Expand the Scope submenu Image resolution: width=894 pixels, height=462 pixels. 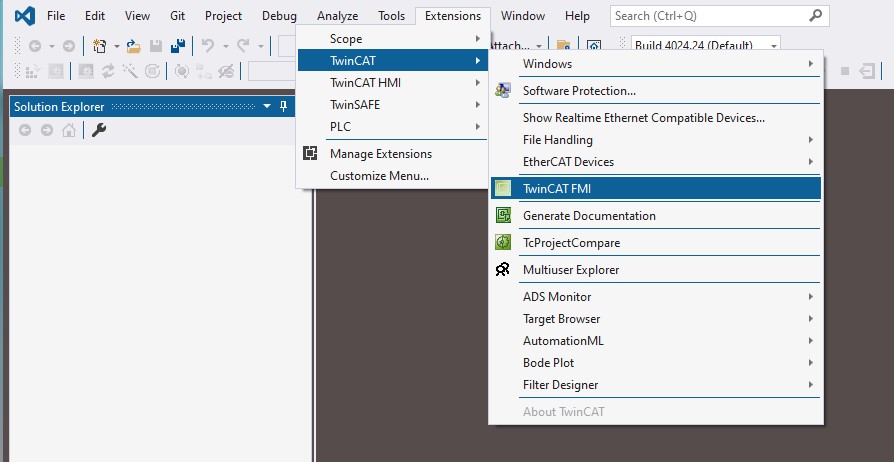(392, 38)
